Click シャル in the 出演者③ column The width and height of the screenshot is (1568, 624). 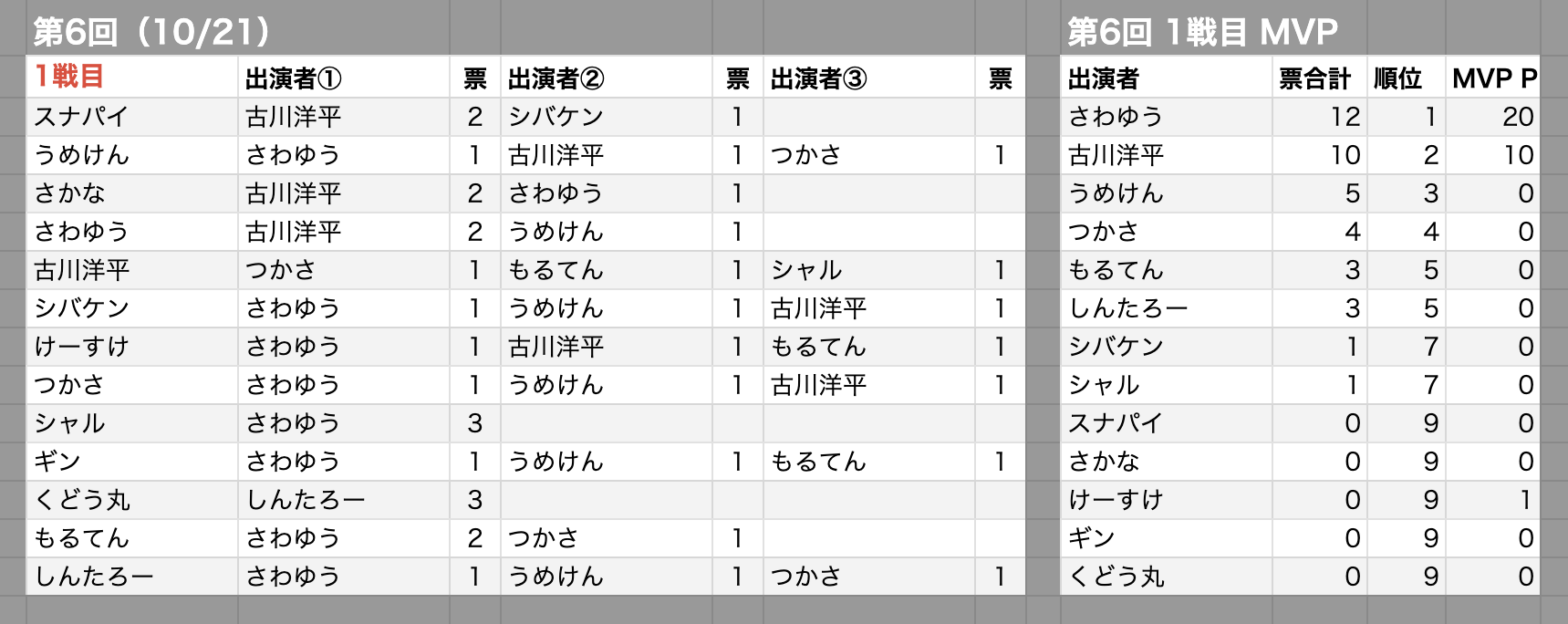pos(806,270)
